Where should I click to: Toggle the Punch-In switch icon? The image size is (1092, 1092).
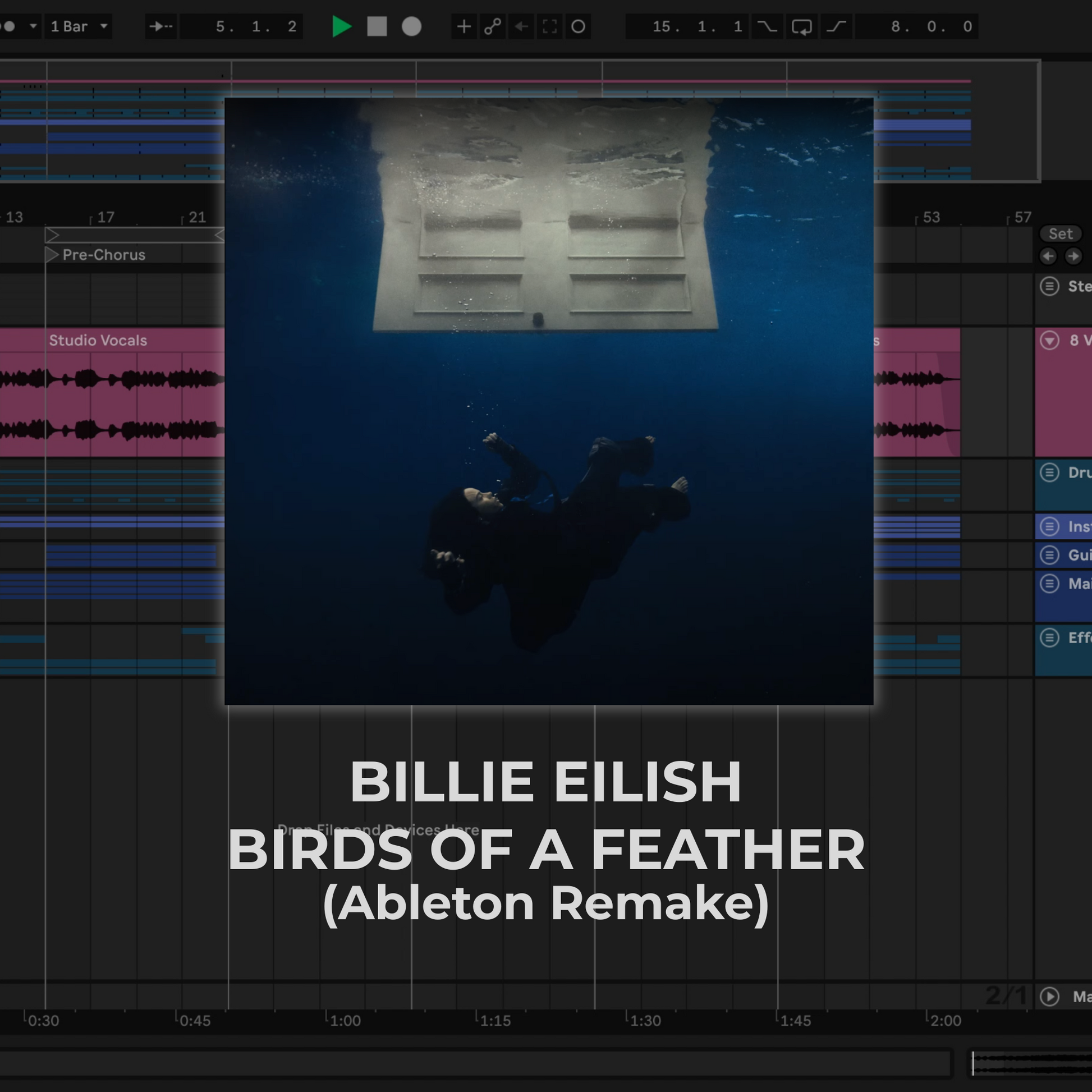pos(768,26)
